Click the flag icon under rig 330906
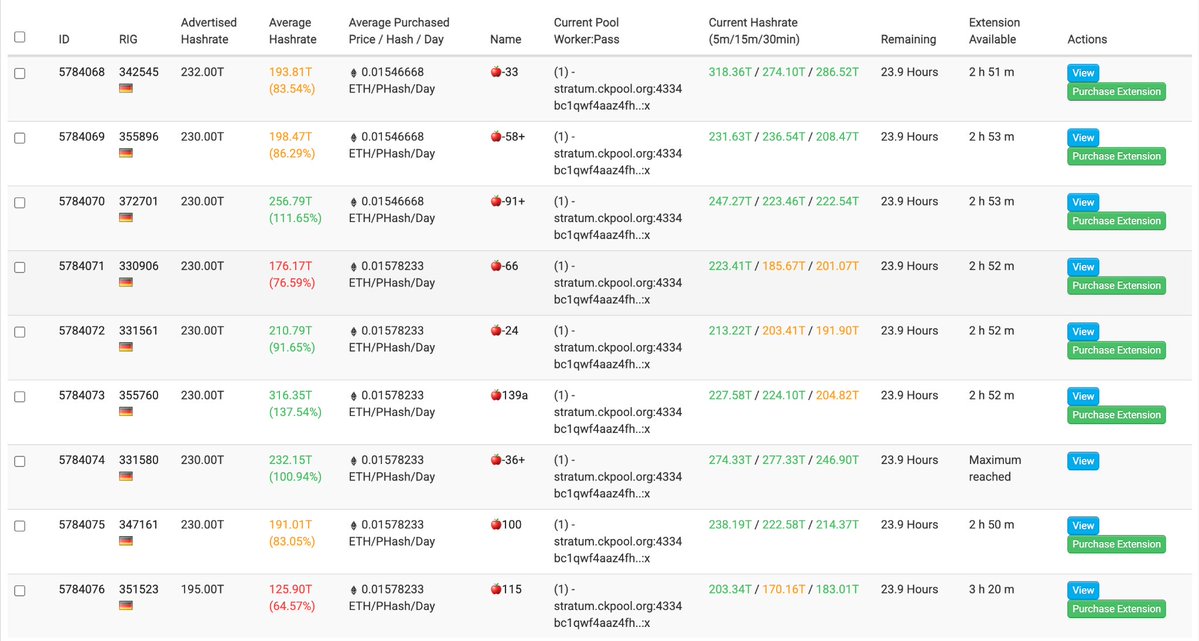This screenshot has width=1199, height=641. point(125,282)
